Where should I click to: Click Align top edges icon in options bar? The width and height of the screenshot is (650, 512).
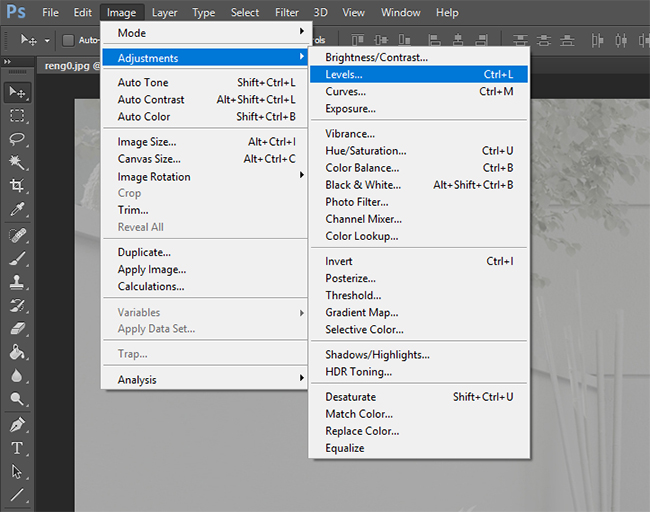click(357, 40)
